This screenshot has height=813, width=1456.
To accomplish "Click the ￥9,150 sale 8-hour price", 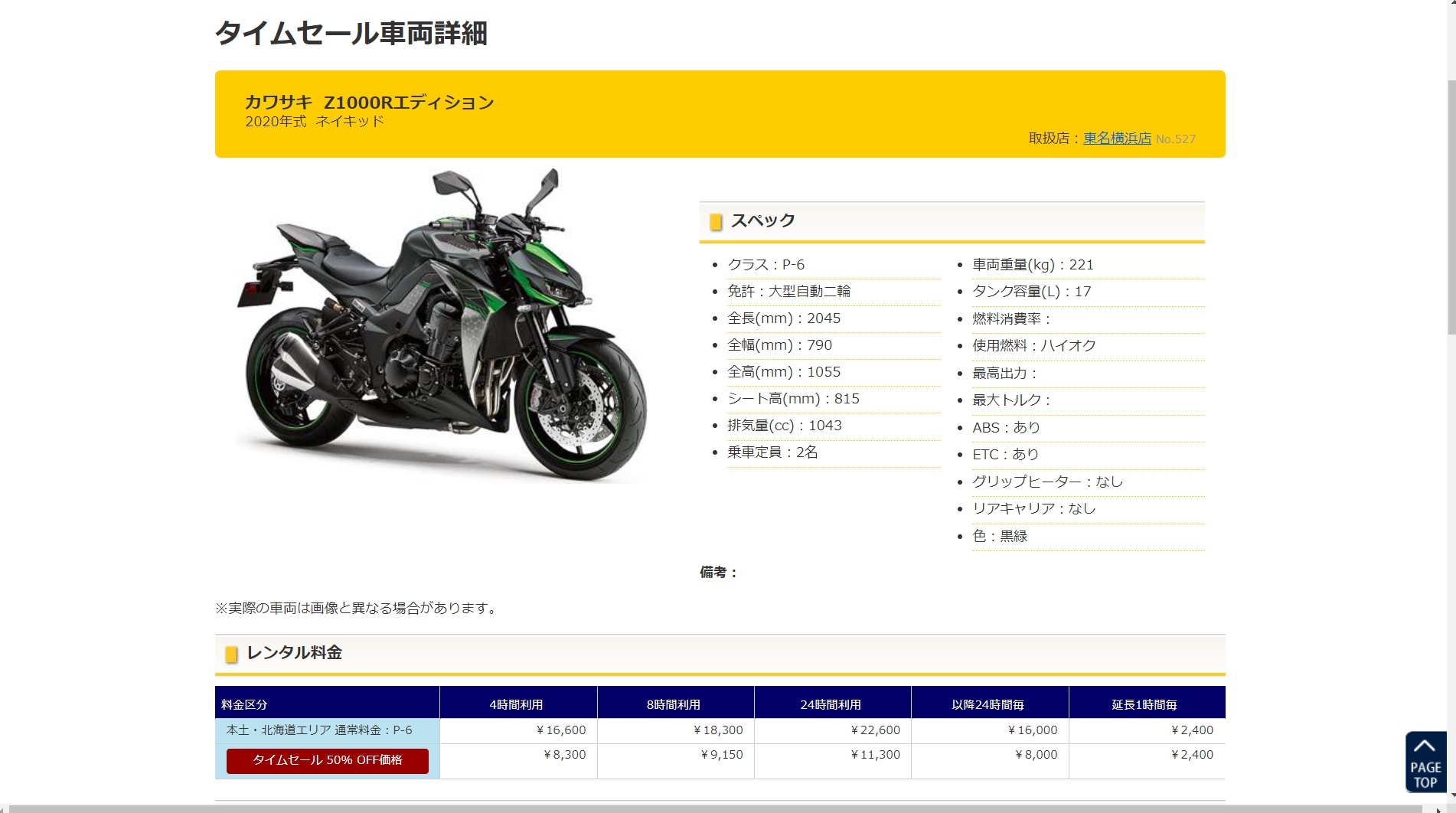I will point(721,755).
